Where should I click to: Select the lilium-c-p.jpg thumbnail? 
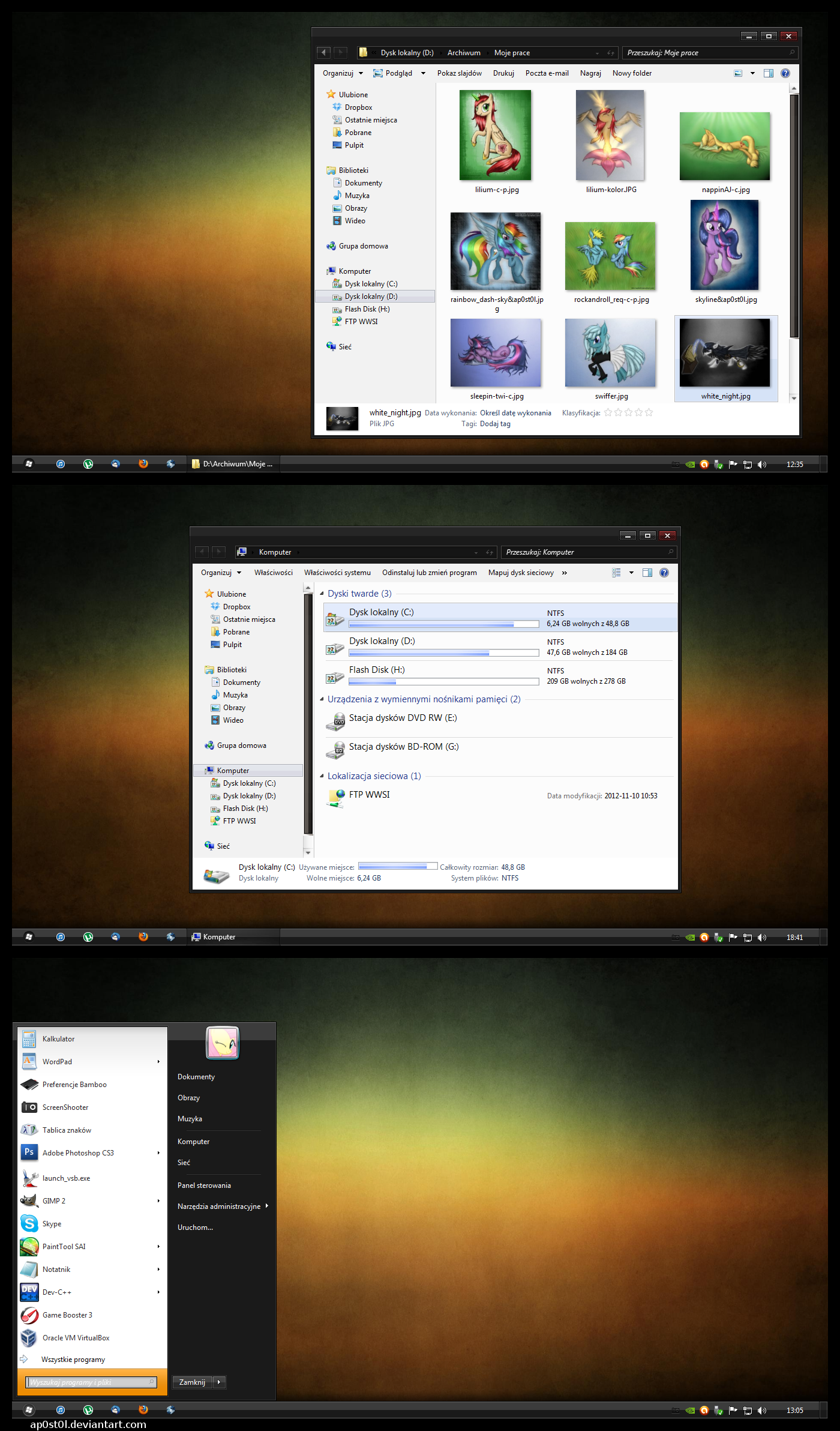496,136
